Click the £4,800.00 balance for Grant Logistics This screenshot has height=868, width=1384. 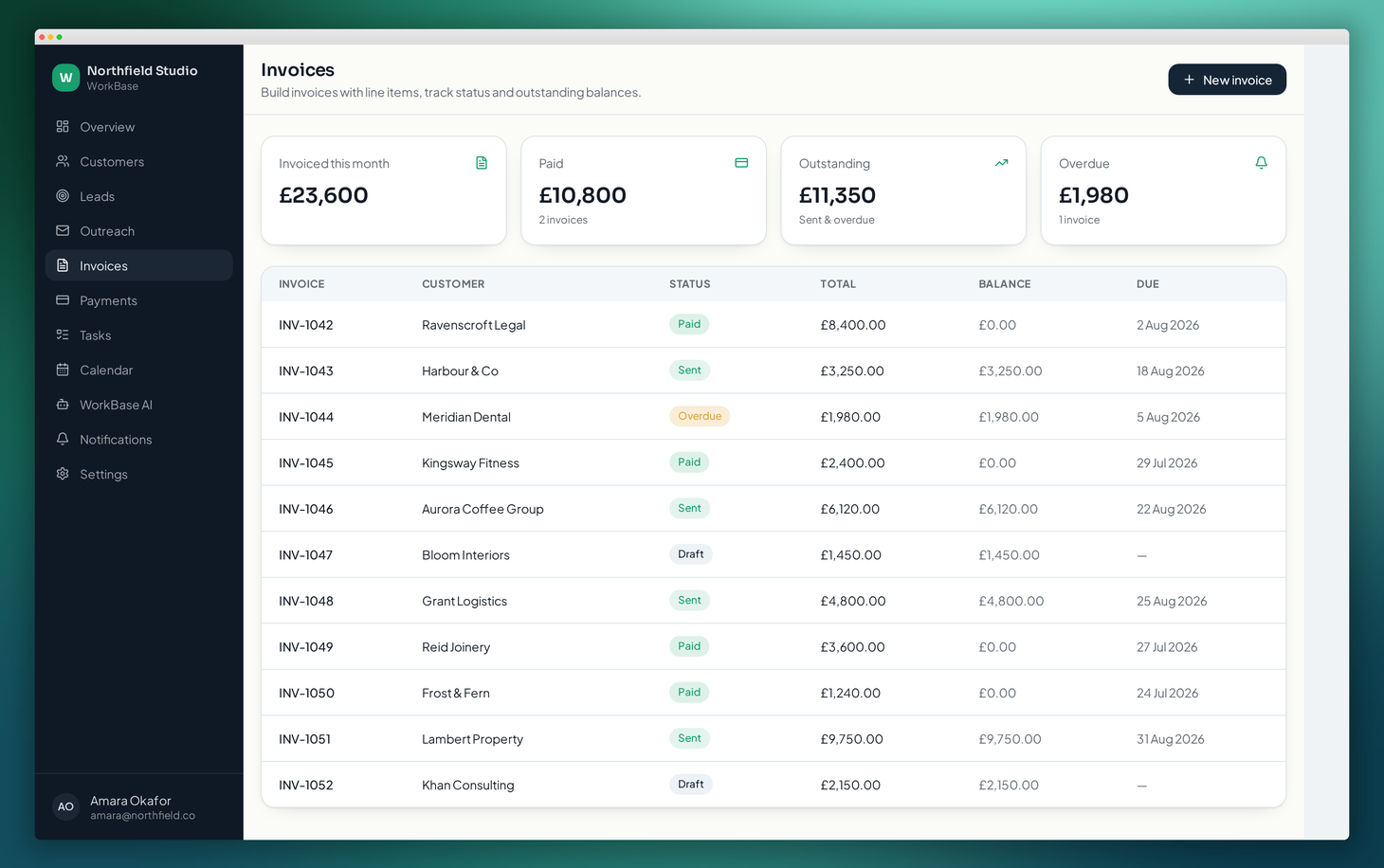click(x=1011, y=601)
